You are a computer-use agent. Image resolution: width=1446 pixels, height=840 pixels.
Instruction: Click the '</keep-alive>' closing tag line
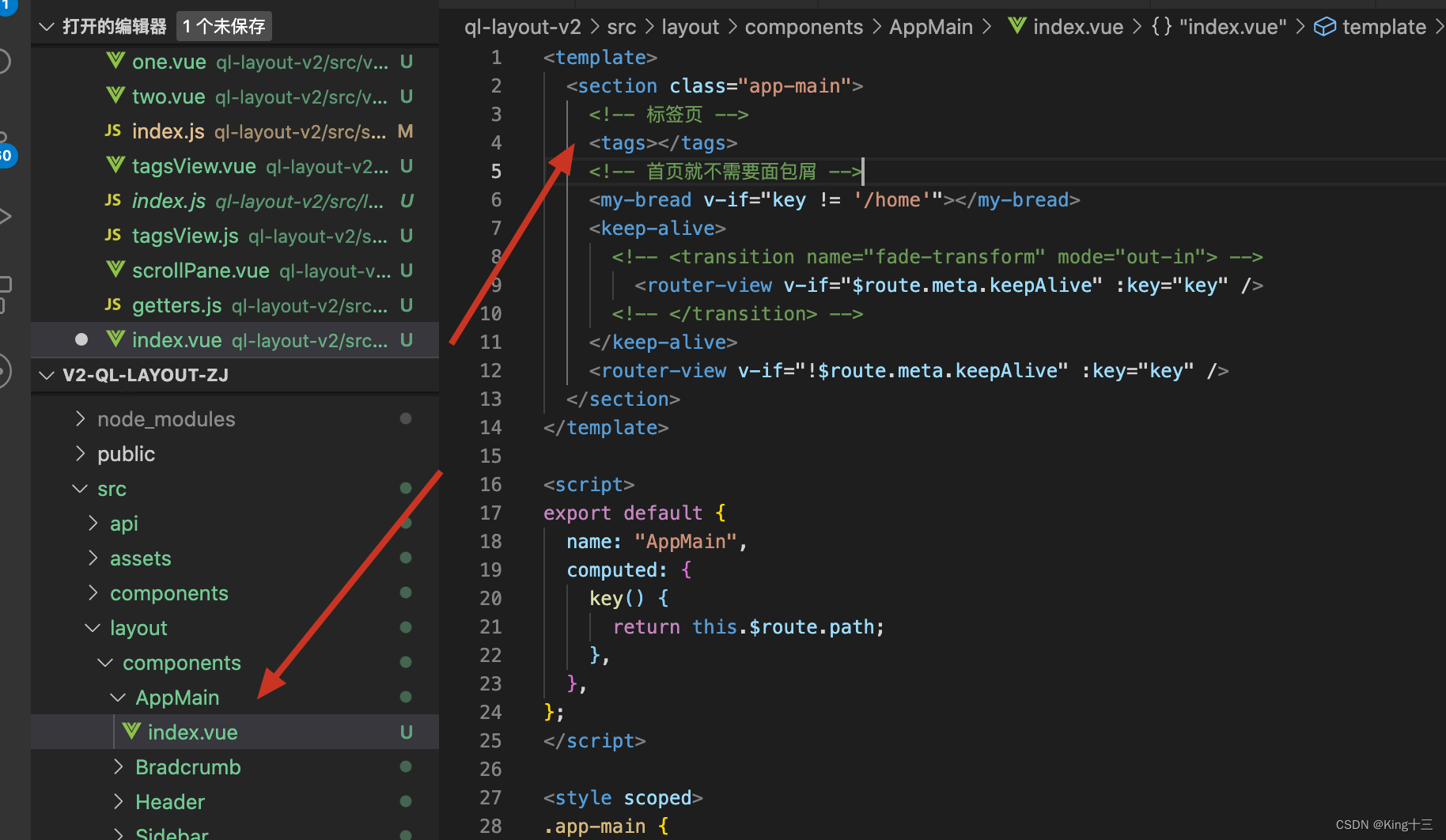click(x=663, y=342)
